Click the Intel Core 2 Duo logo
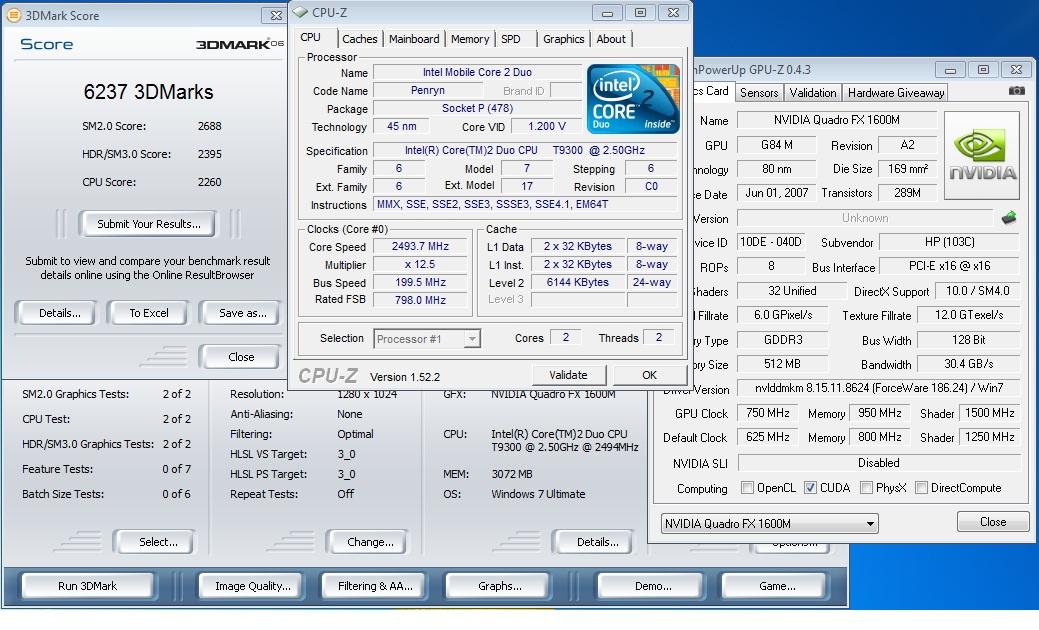 pyautogui.click(x=633, y=99)
